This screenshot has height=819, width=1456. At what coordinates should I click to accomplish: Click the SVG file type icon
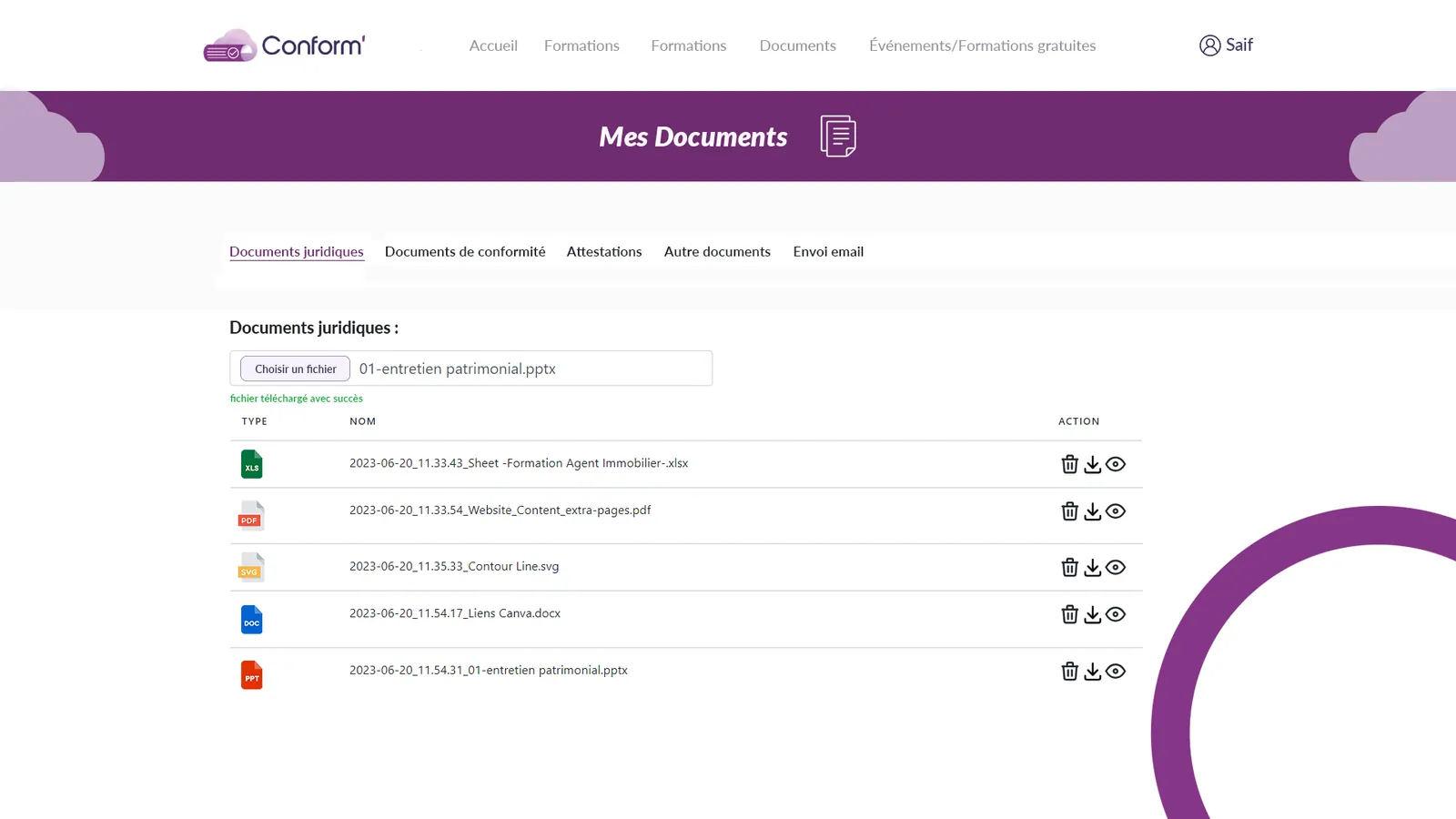[x=251, y=567]
